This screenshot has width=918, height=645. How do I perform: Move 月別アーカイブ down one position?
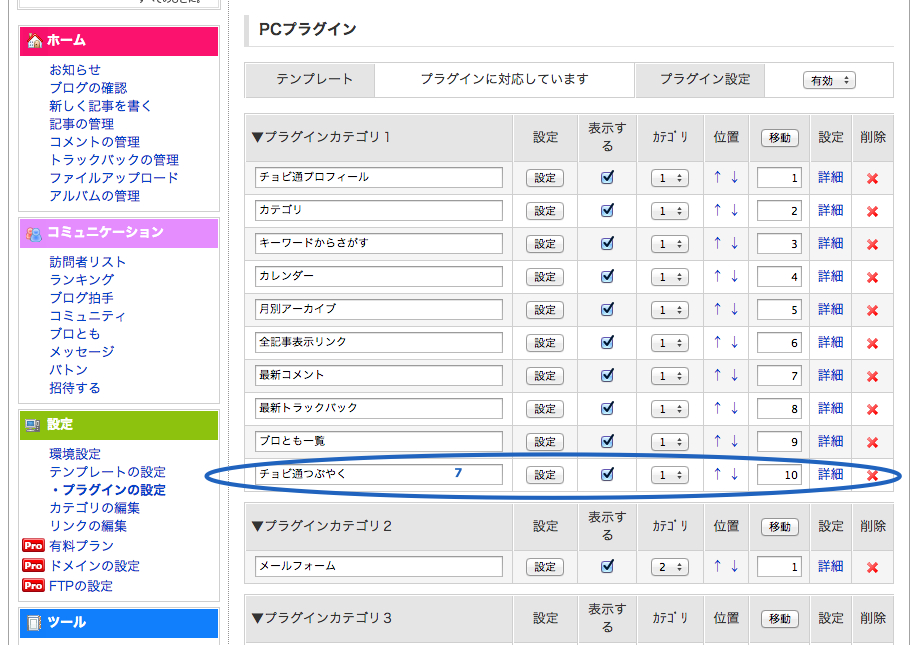[x=734, y=308]
